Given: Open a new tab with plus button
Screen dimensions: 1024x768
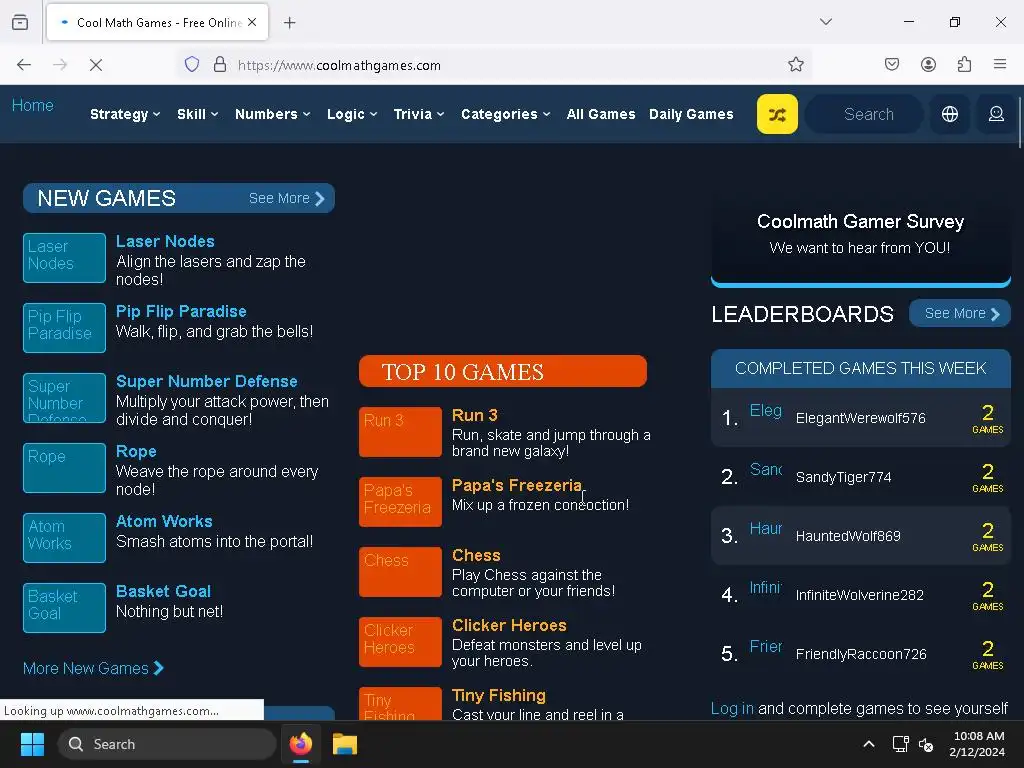Looking at the screenshot, I should point(289,23).
